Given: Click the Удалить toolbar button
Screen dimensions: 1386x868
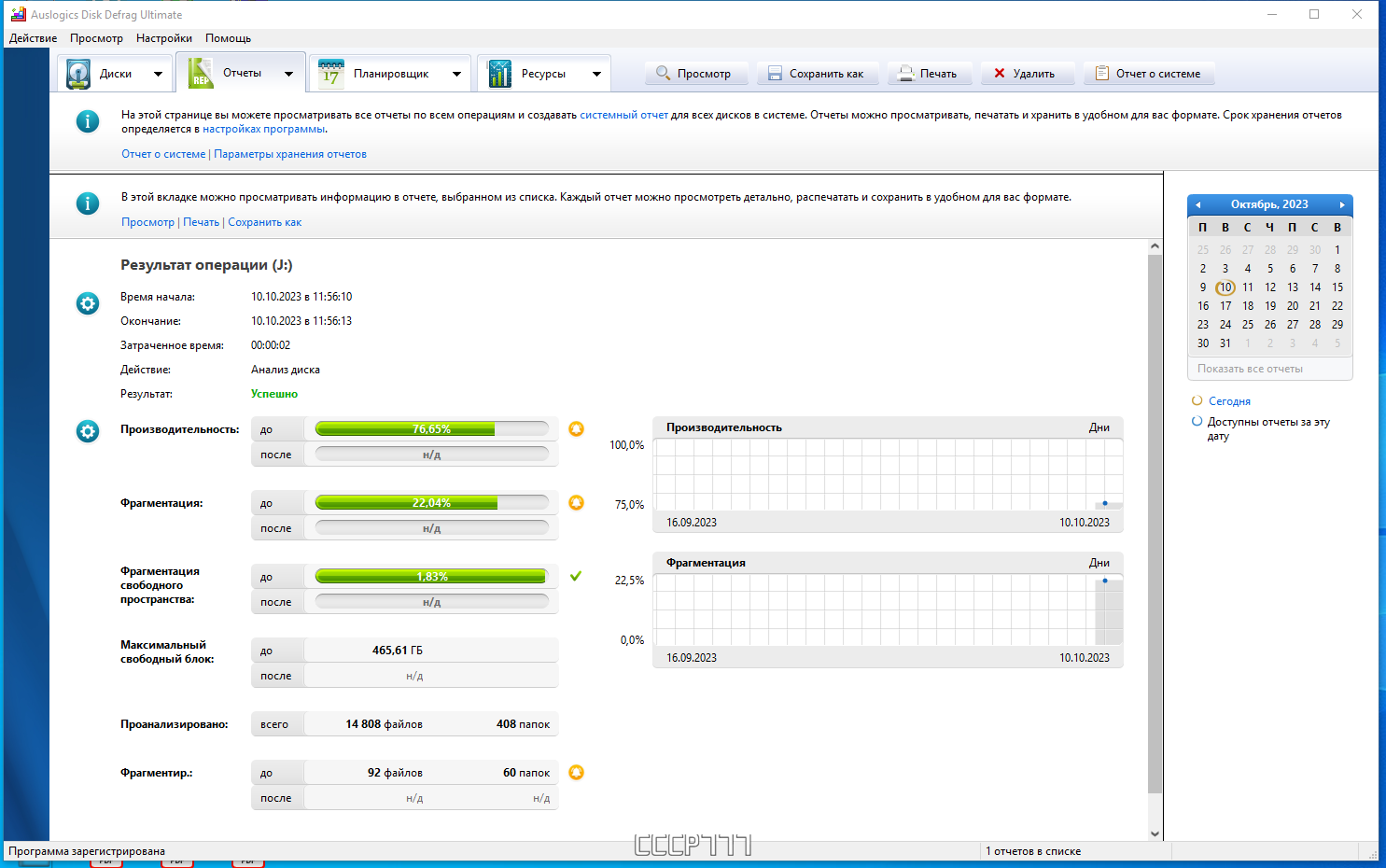Looking at the screenshot, I should tap(1028, 74).
